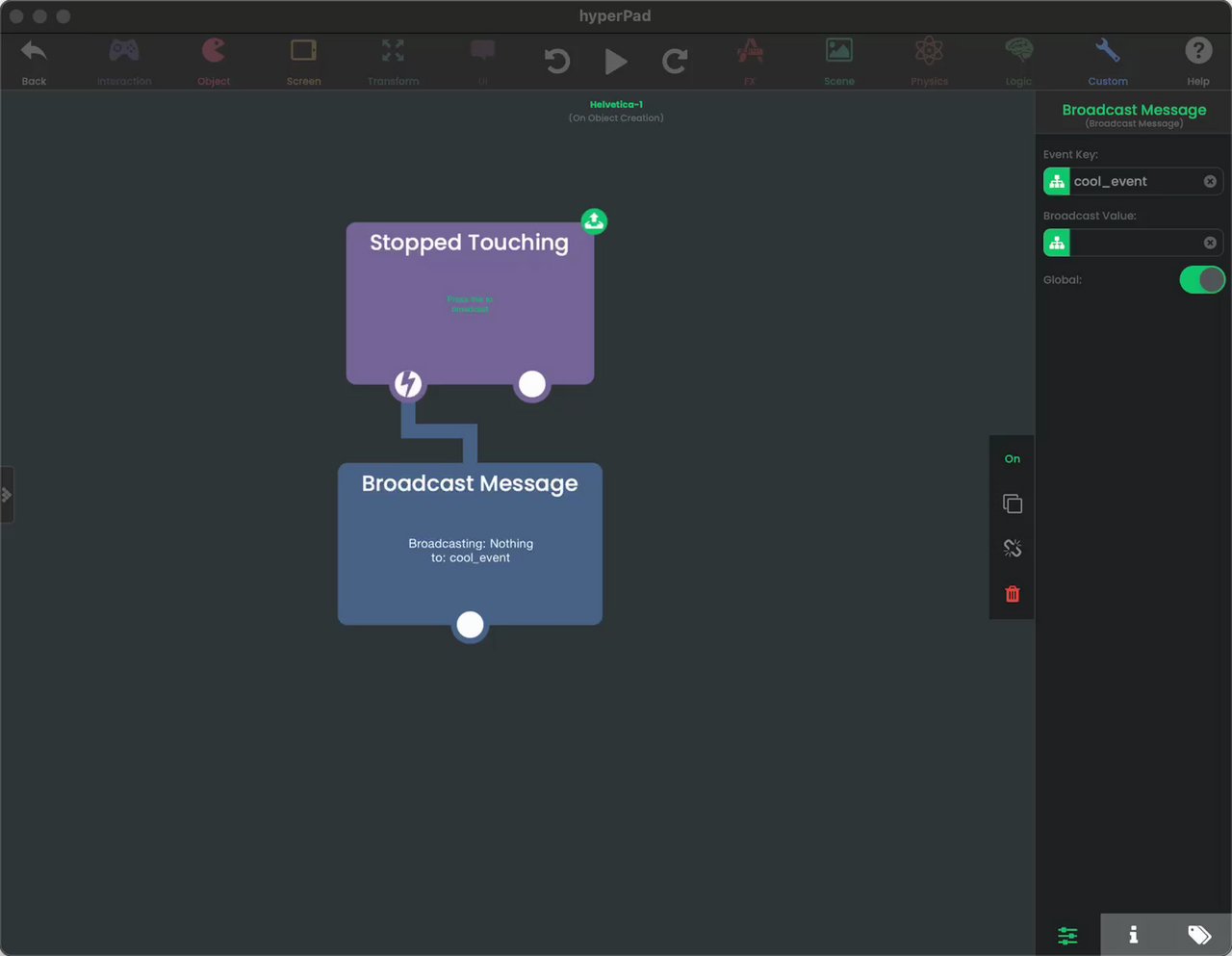Switch to the info tab

point(1133,935)
